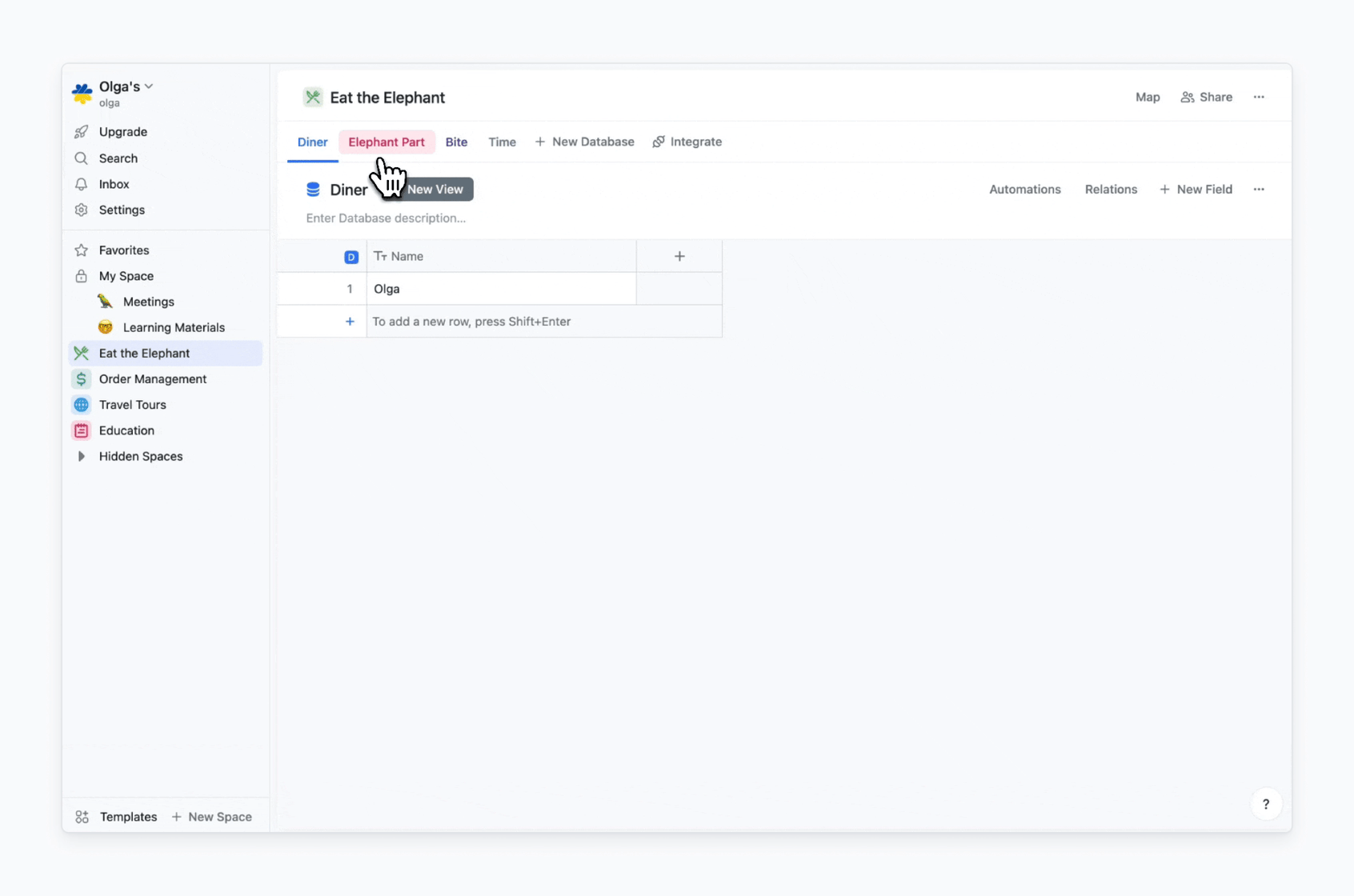
Task: Click the Eat the Elephant cutlery icon
Action: click(81, 353)
